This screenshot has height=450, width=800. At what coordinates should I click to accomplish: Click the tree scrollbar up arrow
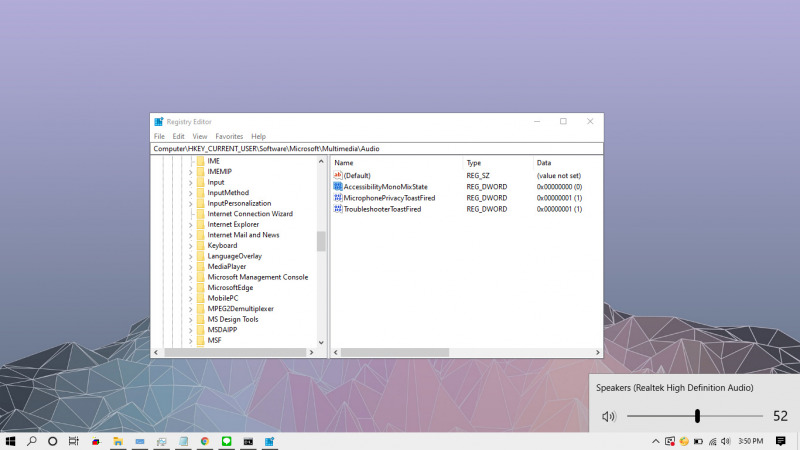(321, 161)
